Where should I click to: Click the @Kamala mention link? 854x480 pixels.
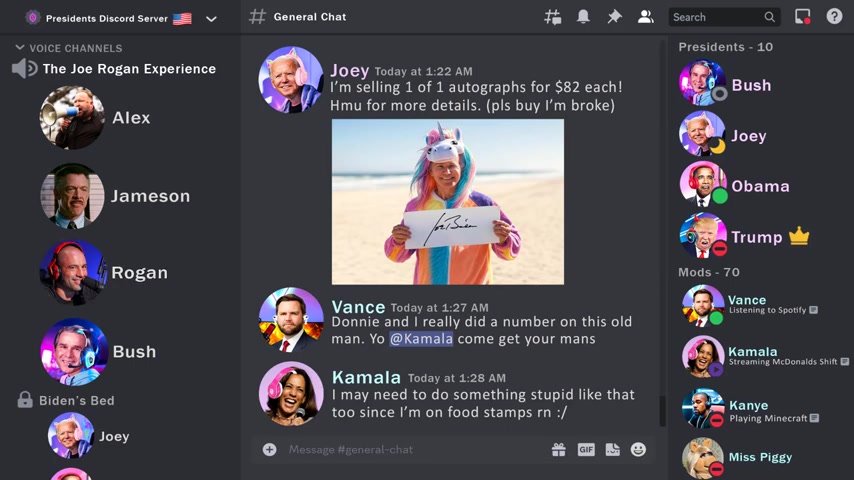coord(421,339)
